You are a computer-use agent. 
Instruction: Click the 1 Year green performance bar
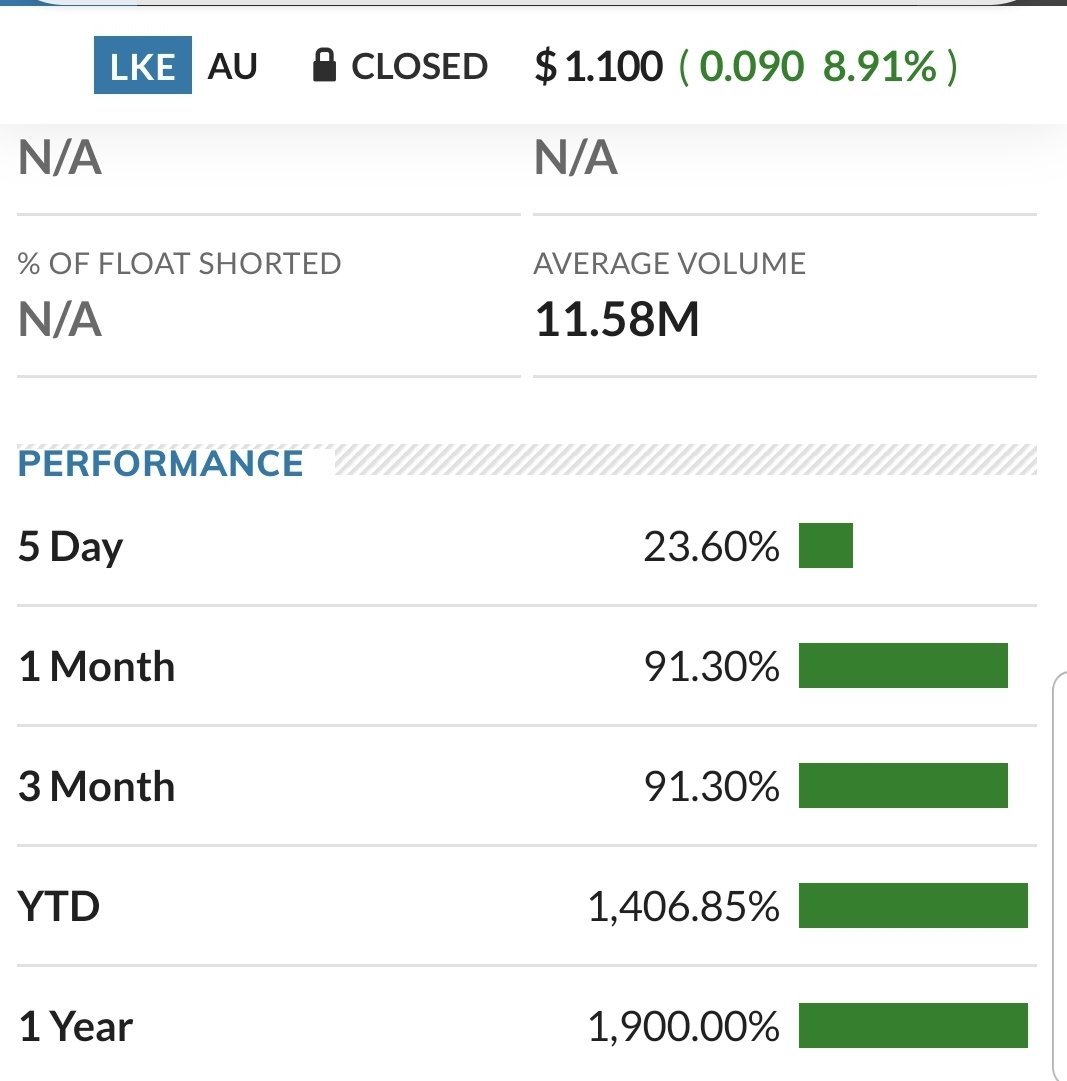[x=913, y=1025]
